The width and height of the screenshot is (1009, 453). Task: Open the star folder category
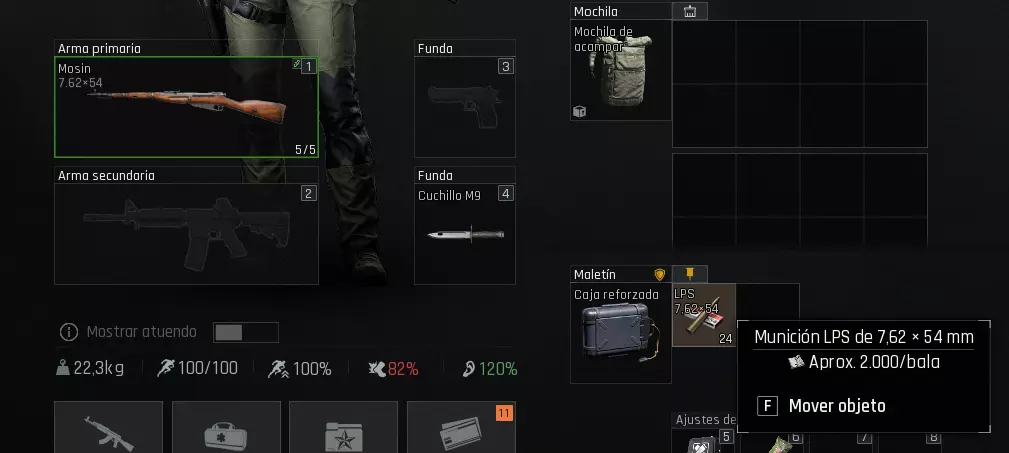tap(344, 427)
